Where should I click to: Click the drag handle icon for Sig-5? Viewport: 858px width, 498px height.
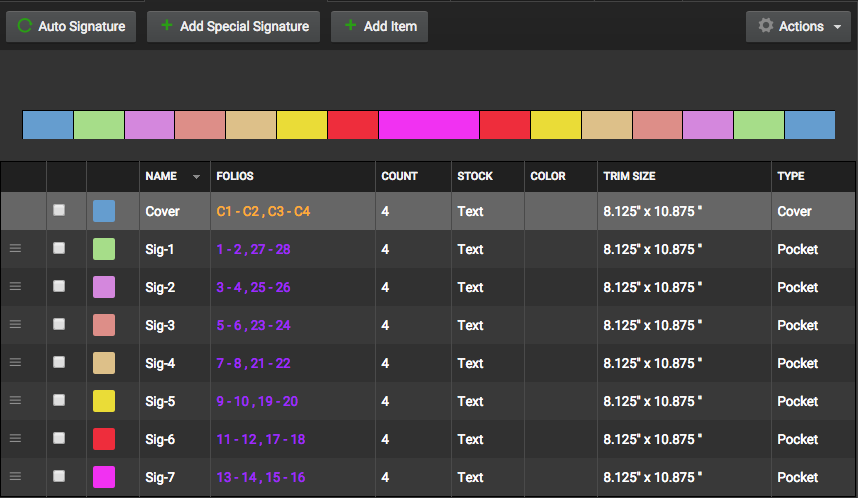(15, 401)
